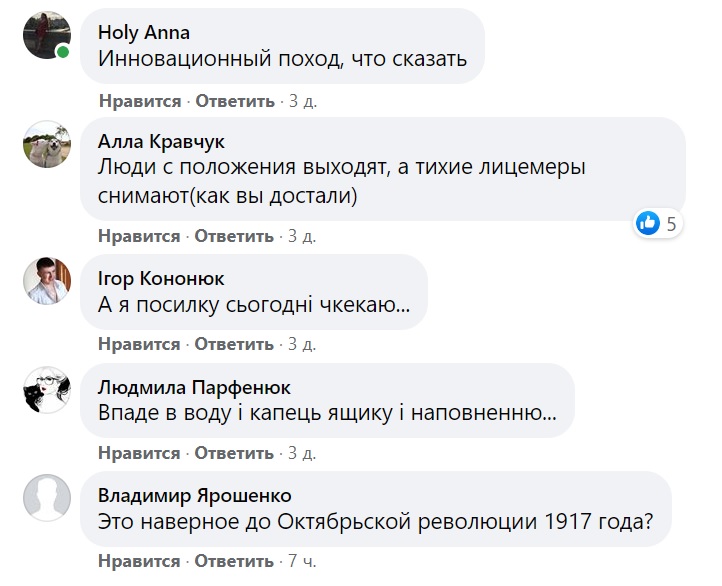Go to Владимир Ярошенко's profile name
722x586 pixels.
point(195,495)
